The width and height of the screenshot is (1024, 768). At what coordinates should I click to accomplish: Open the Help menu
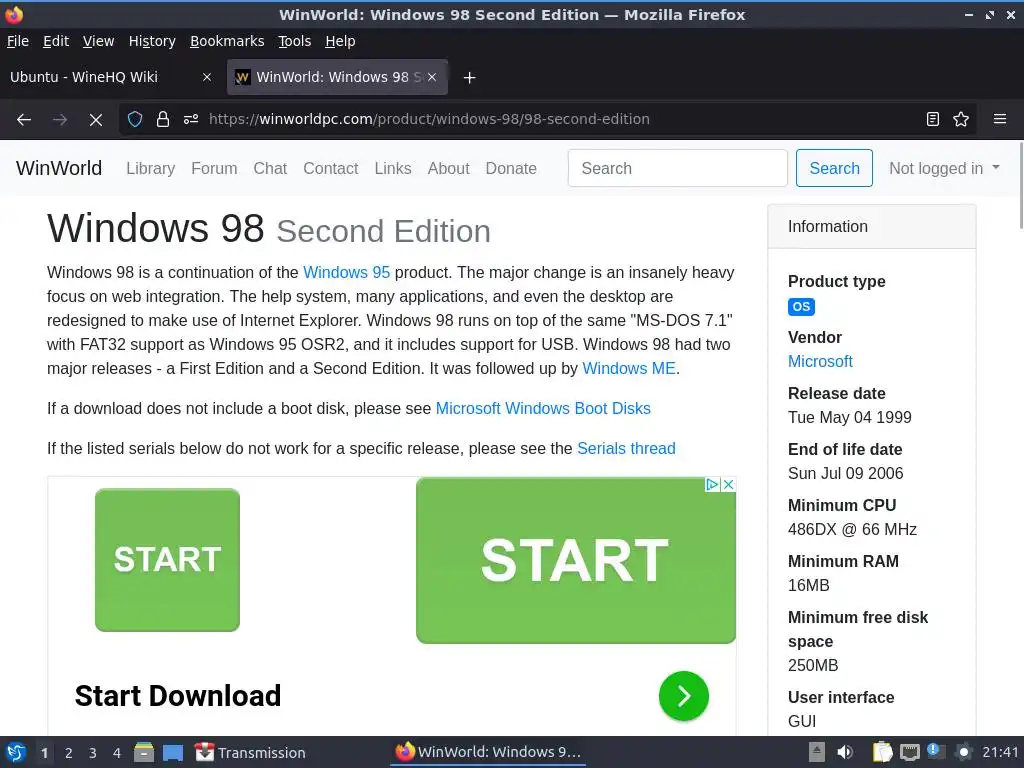click(x=340, y=41)
